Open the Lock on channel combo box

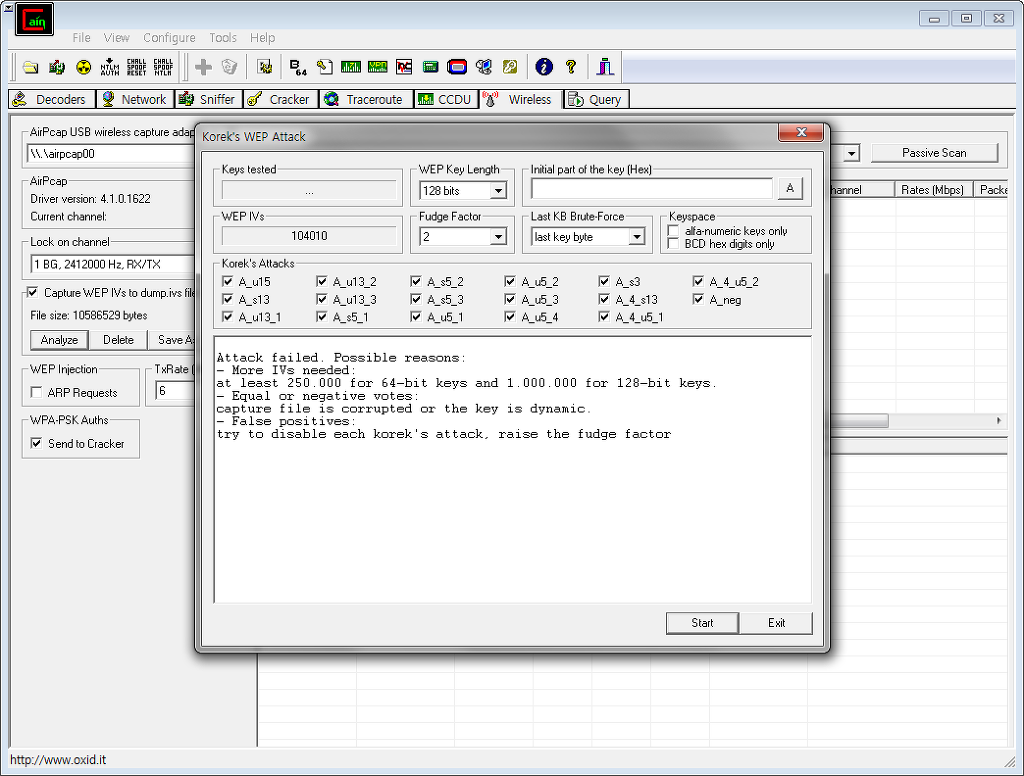pyautogui.click(x=113, y=264)
